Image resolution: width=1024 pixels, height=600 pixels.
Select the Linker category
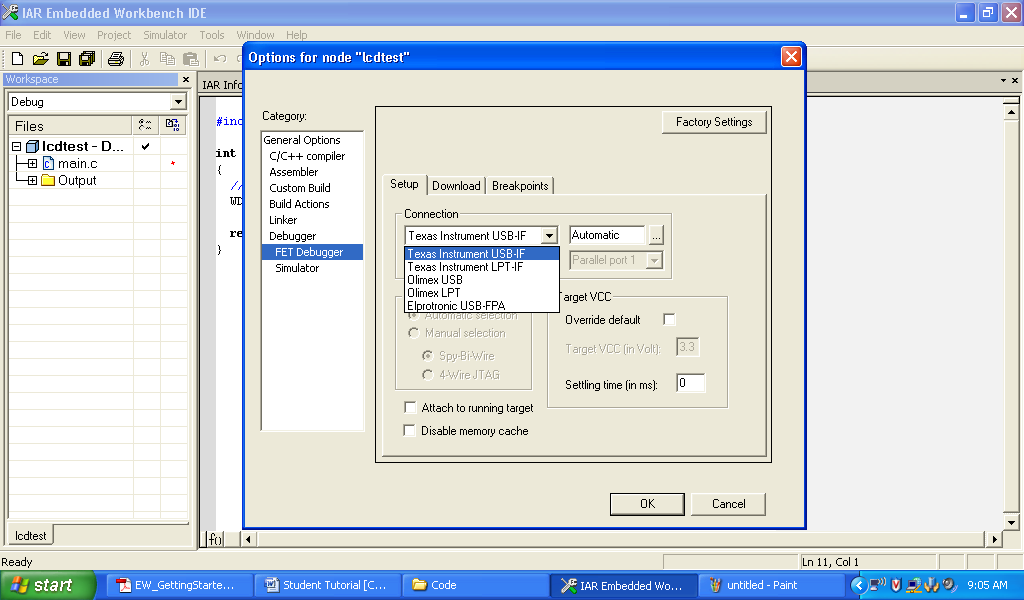pyautogui.click(x=283, y=220)
